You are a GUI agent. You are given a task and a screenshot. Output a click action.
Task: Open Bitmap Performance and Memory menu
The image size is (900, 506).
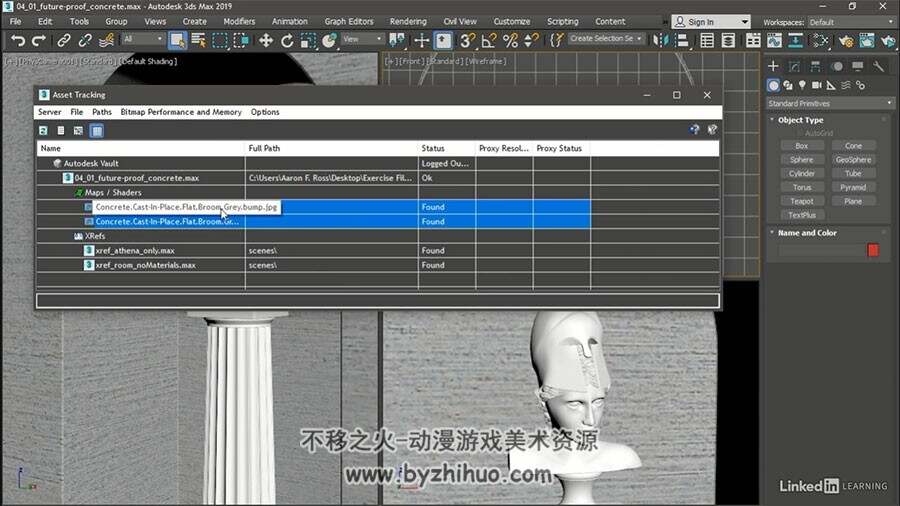[181, 112]
